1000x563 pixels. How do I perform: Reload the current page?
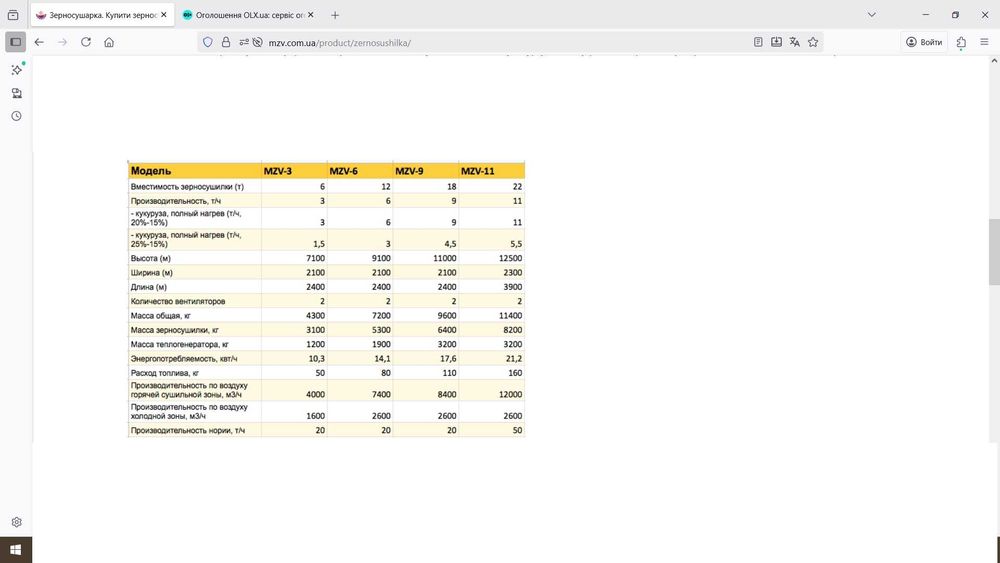click(x=85, y=42)
